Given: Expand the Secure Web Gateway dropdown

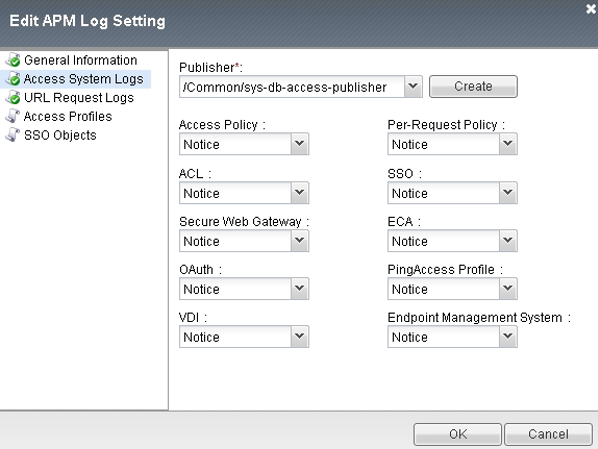Looking at the screenshot, I should [x=244, y=241].
